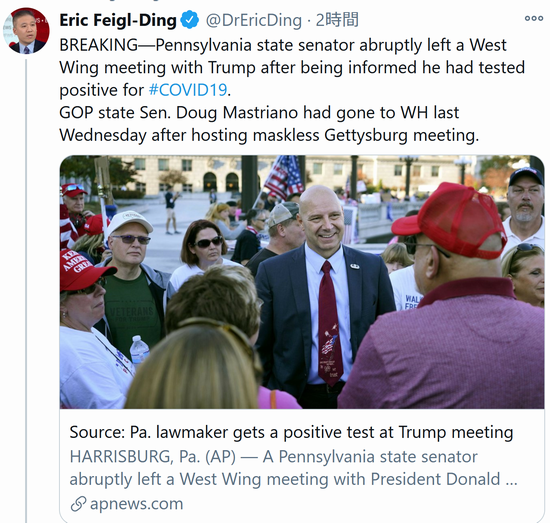550x523 pixels.
Task: Open the #COVID19 hashtag link
Action: pos(188,90)
